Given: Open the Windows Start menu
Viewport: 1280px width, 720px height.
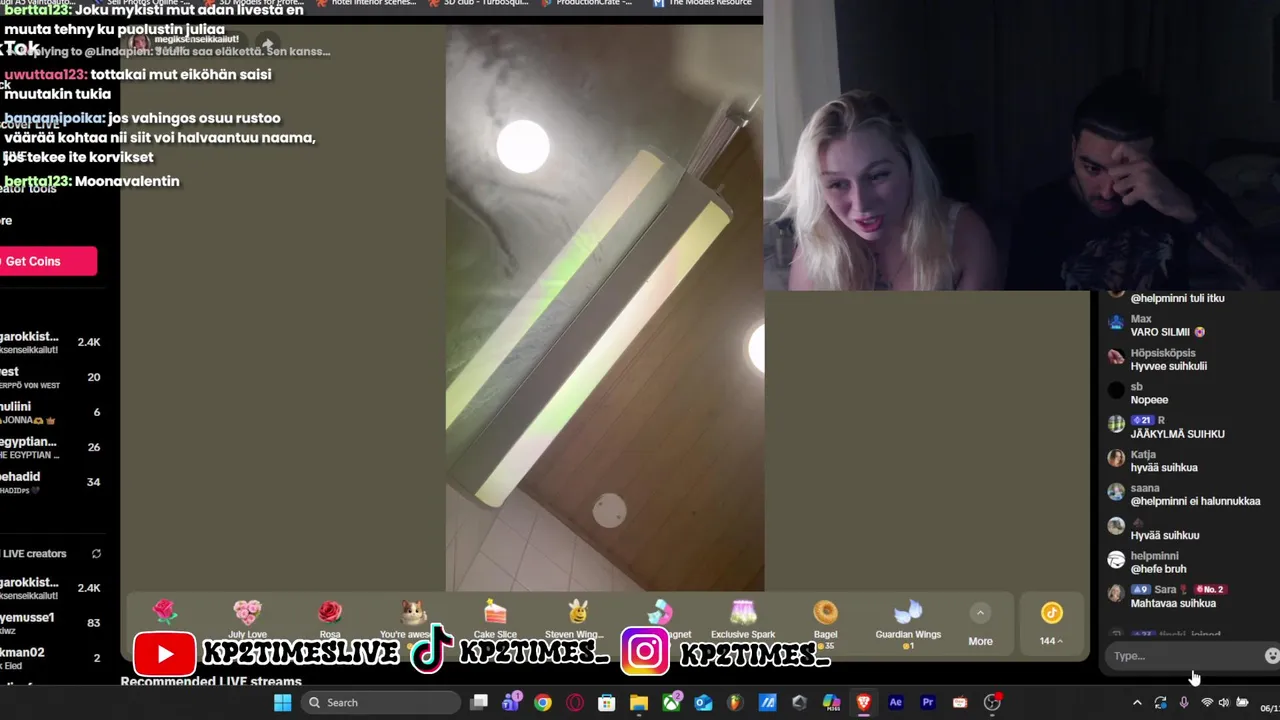Looking at the screenshot, I should (282, 702).
